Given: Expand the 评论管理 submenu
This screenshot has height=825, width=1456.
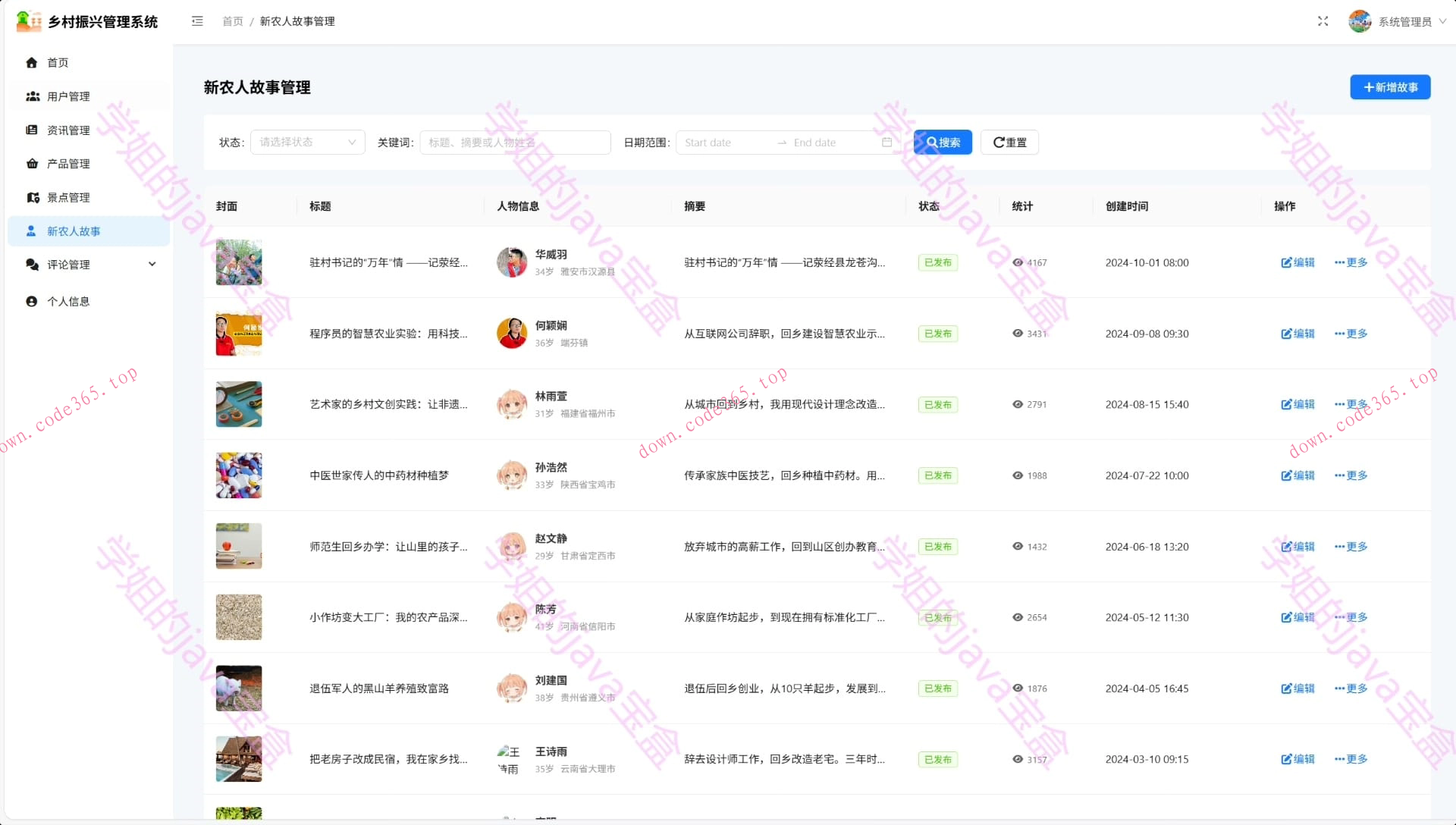Looking at the screenshot, I should click(x=71, y=264).
